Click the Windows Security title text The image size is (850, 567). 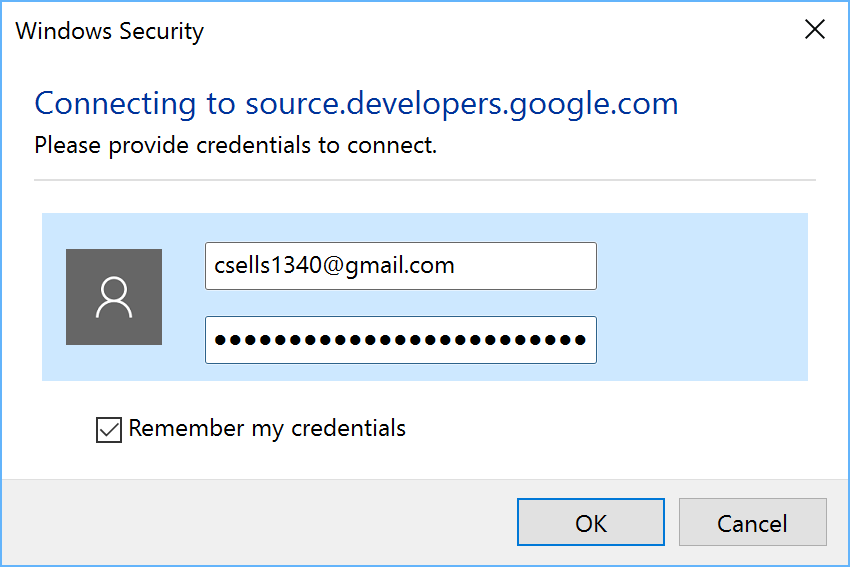pyautogui.click(x=110, y=31)
